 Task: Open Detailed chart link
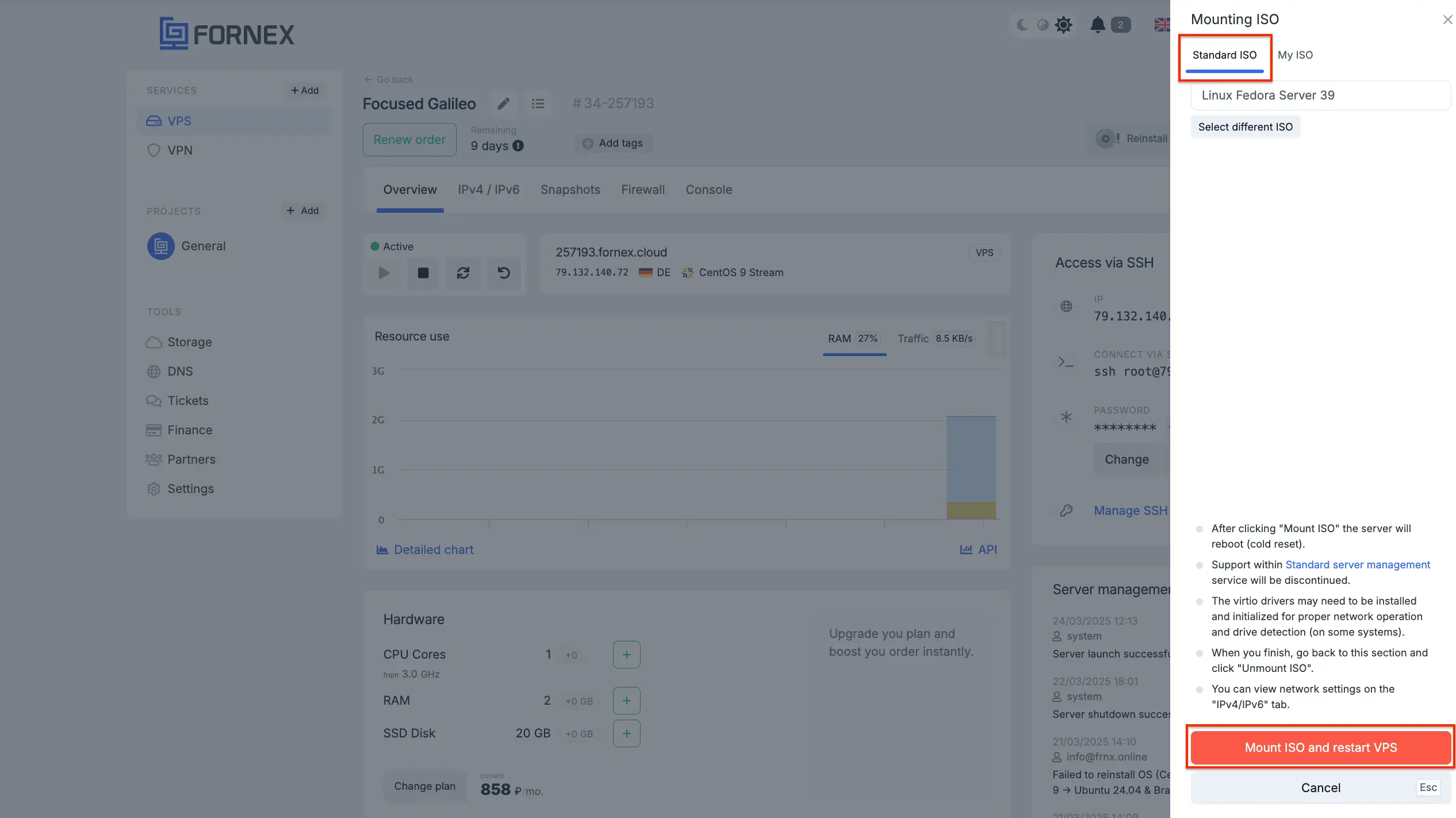tap(424, 550)
